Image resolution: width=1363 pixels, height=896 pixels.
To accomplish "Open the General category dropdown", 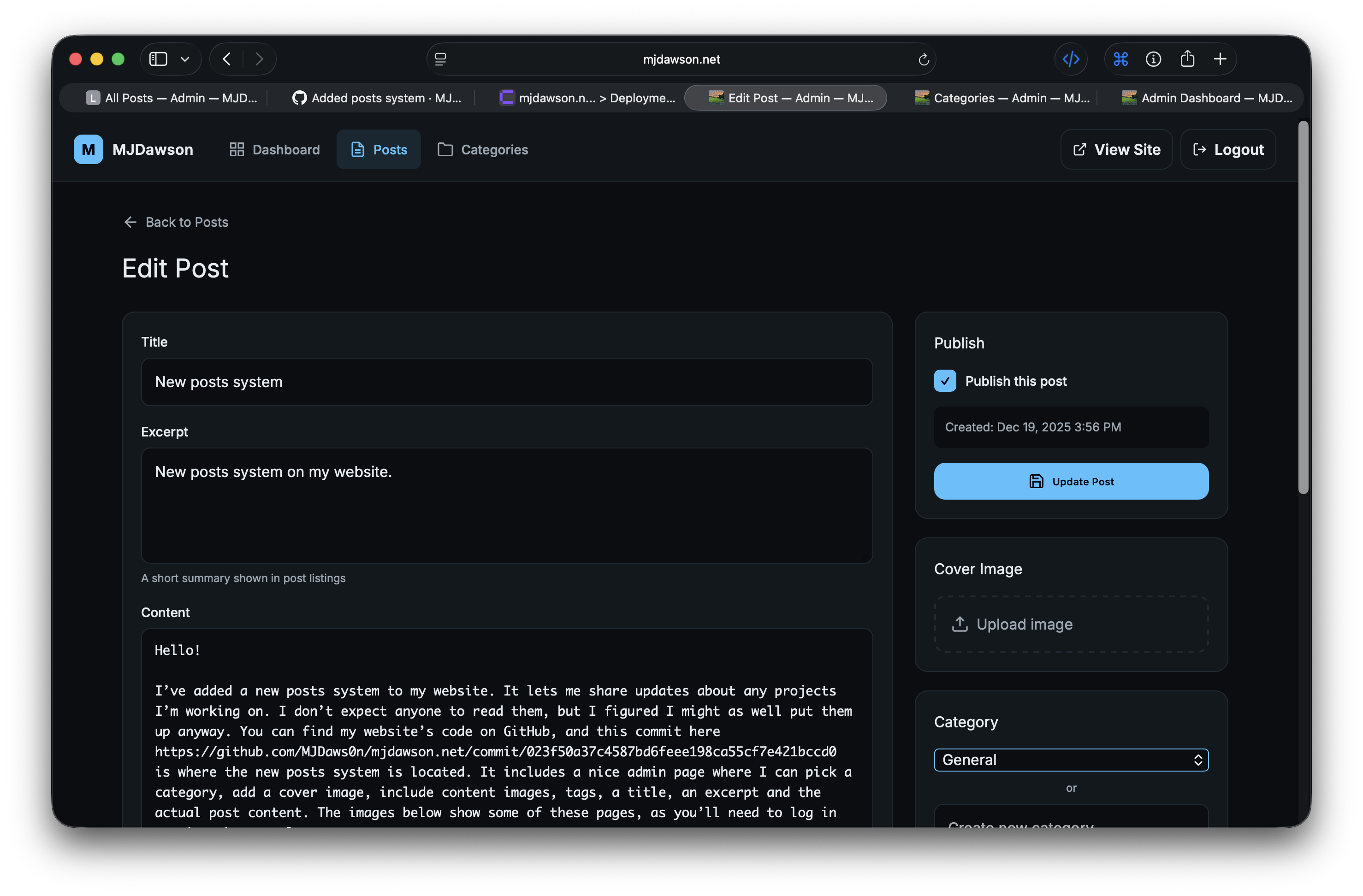I will pos(1070,760).
